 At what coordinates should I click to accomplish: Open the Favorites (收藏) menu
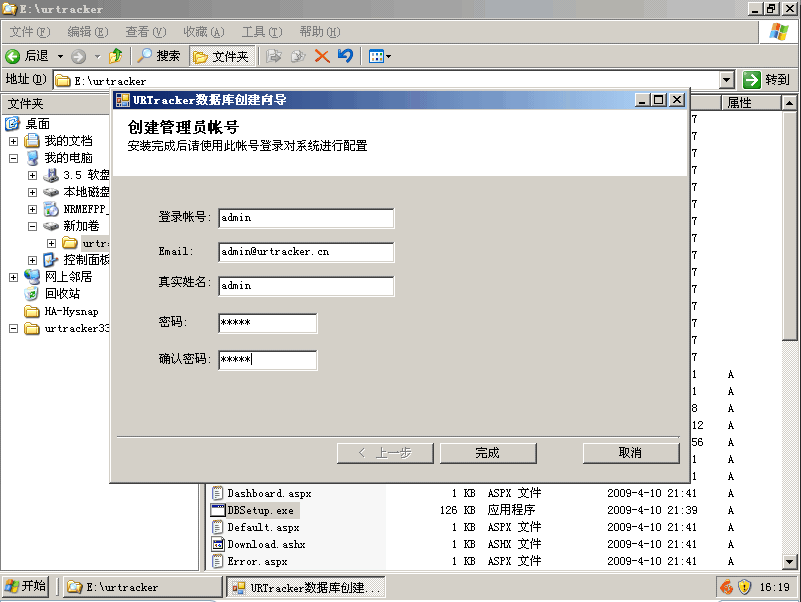(x=204, y=32)
